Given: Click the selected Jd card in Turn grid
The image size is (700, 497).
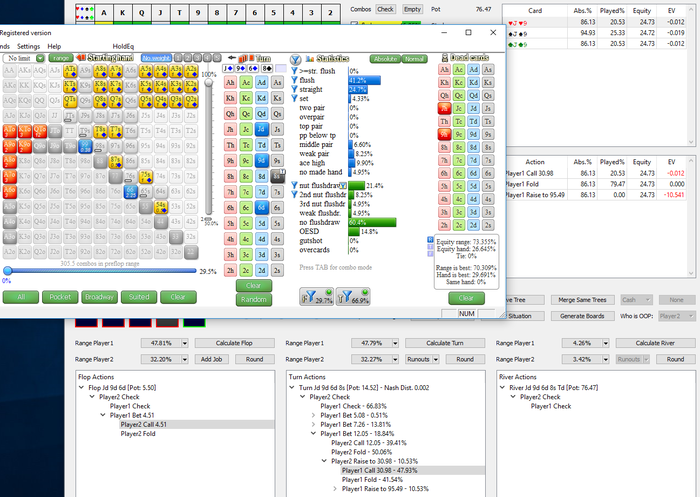Looking at the screenshot, I should coord(262,129).
